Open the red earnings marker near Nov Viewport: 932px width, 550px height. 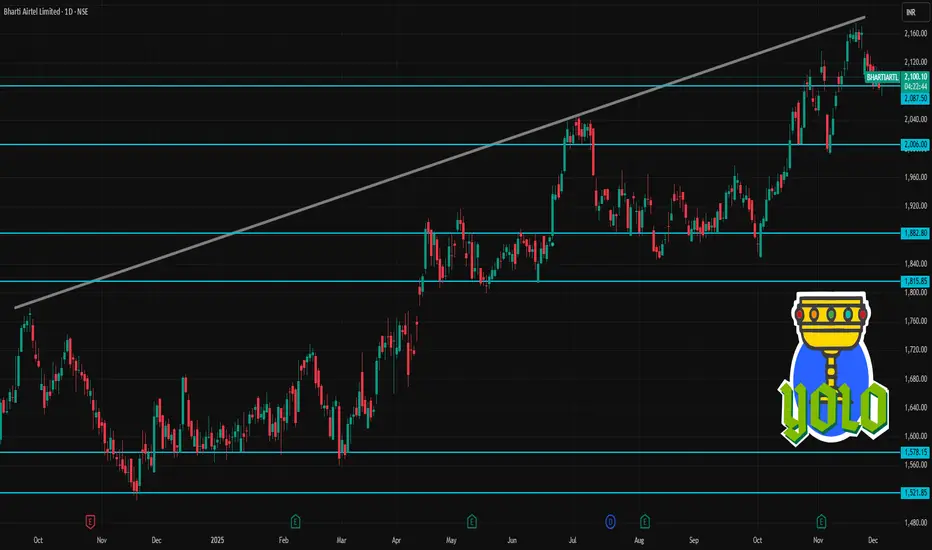[x=90, y=522]
